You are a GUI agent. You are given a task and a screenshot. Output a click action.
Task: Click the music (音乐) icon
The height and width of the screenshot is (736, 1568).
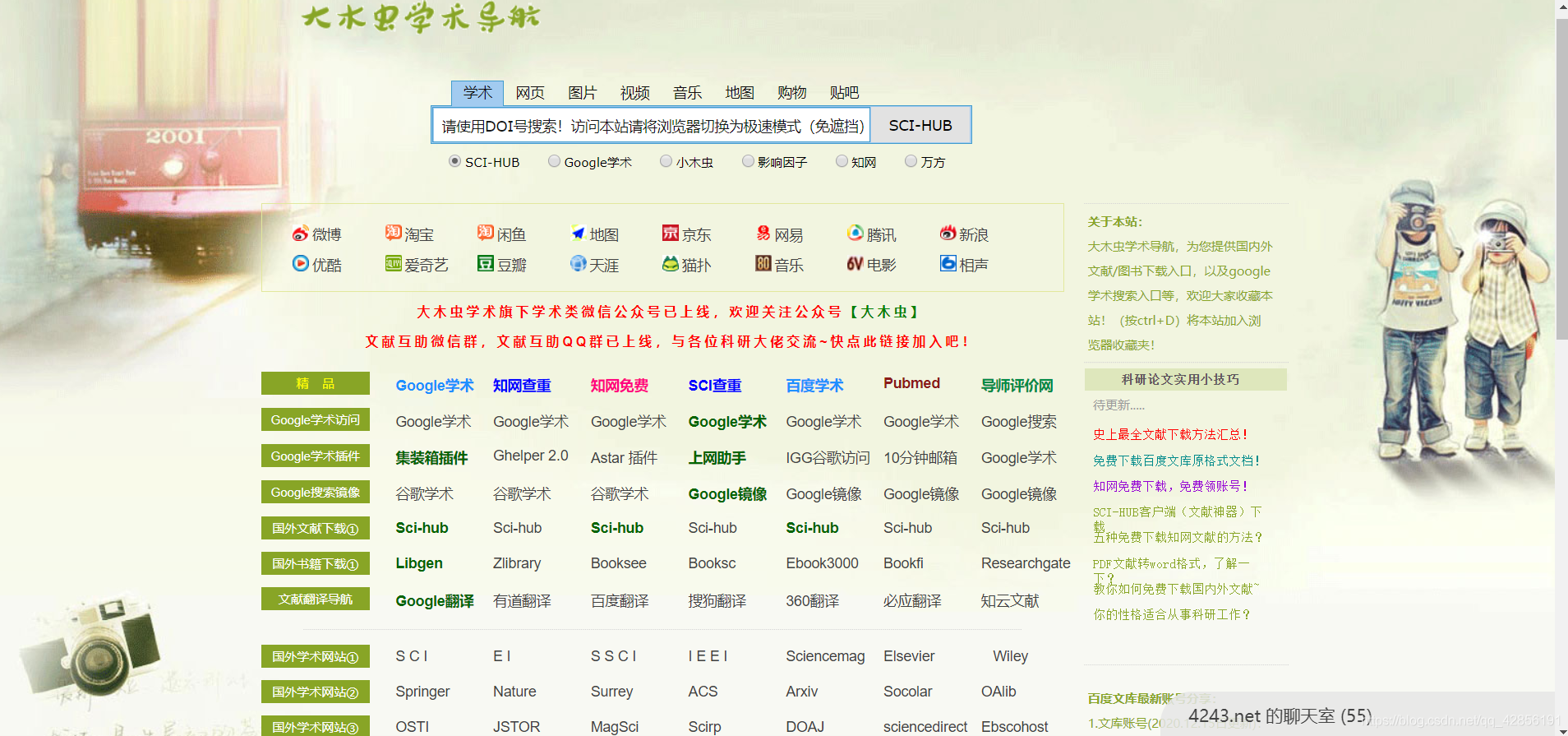(x=763, y=264)
